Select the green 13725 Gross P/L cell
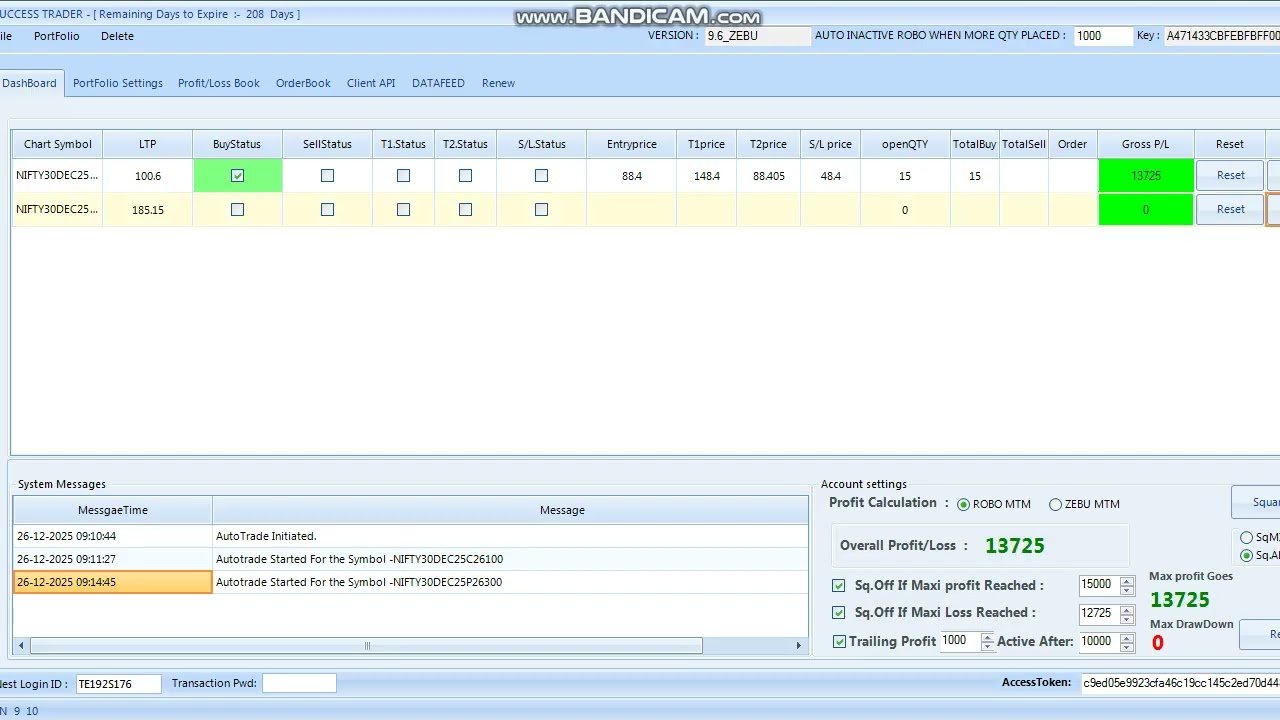 [x=1146, y=175]
